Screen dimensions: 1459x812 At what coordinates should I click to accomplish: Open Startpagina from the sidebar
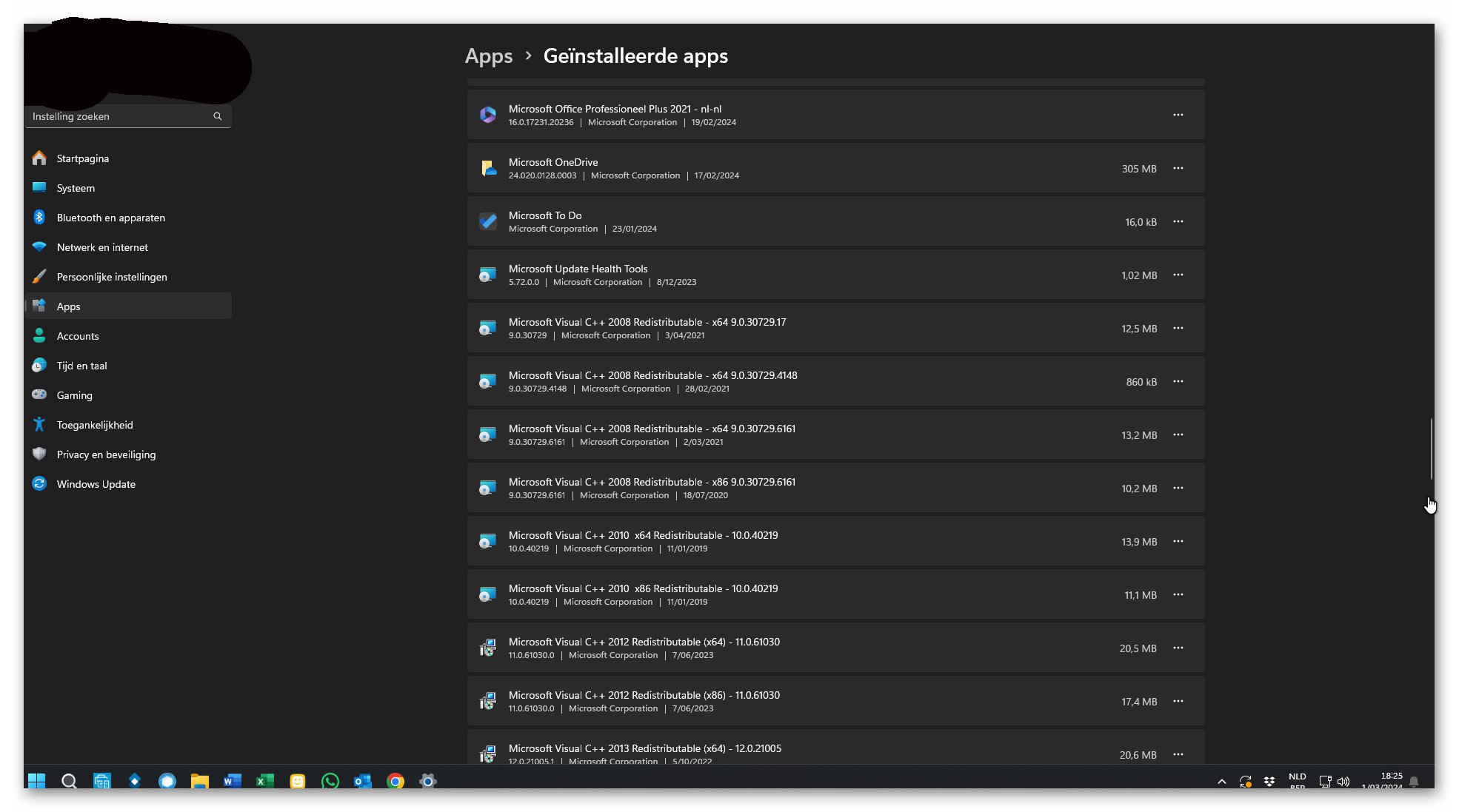(83, 158)
